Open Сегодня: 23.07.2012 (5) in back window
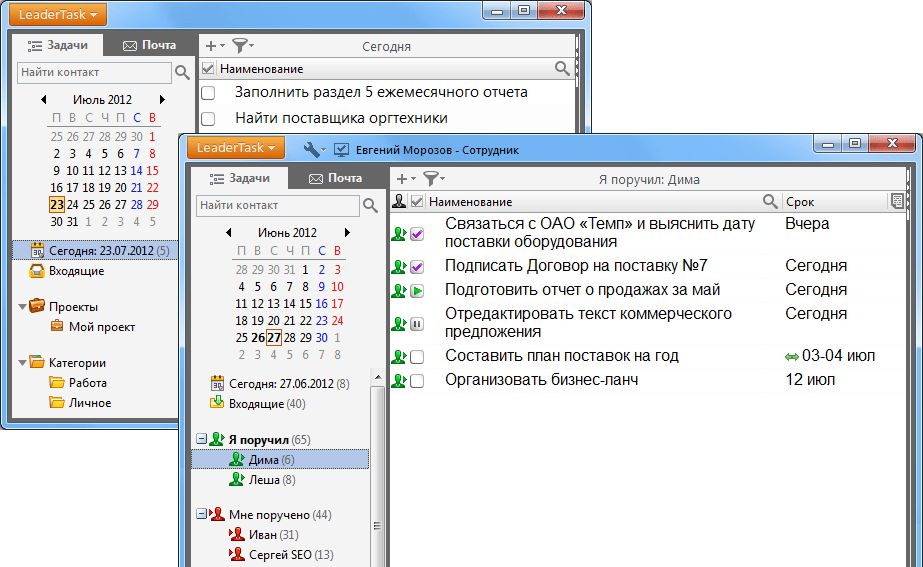The height and width of the screenshot is (567, 923). pos(95,250)
